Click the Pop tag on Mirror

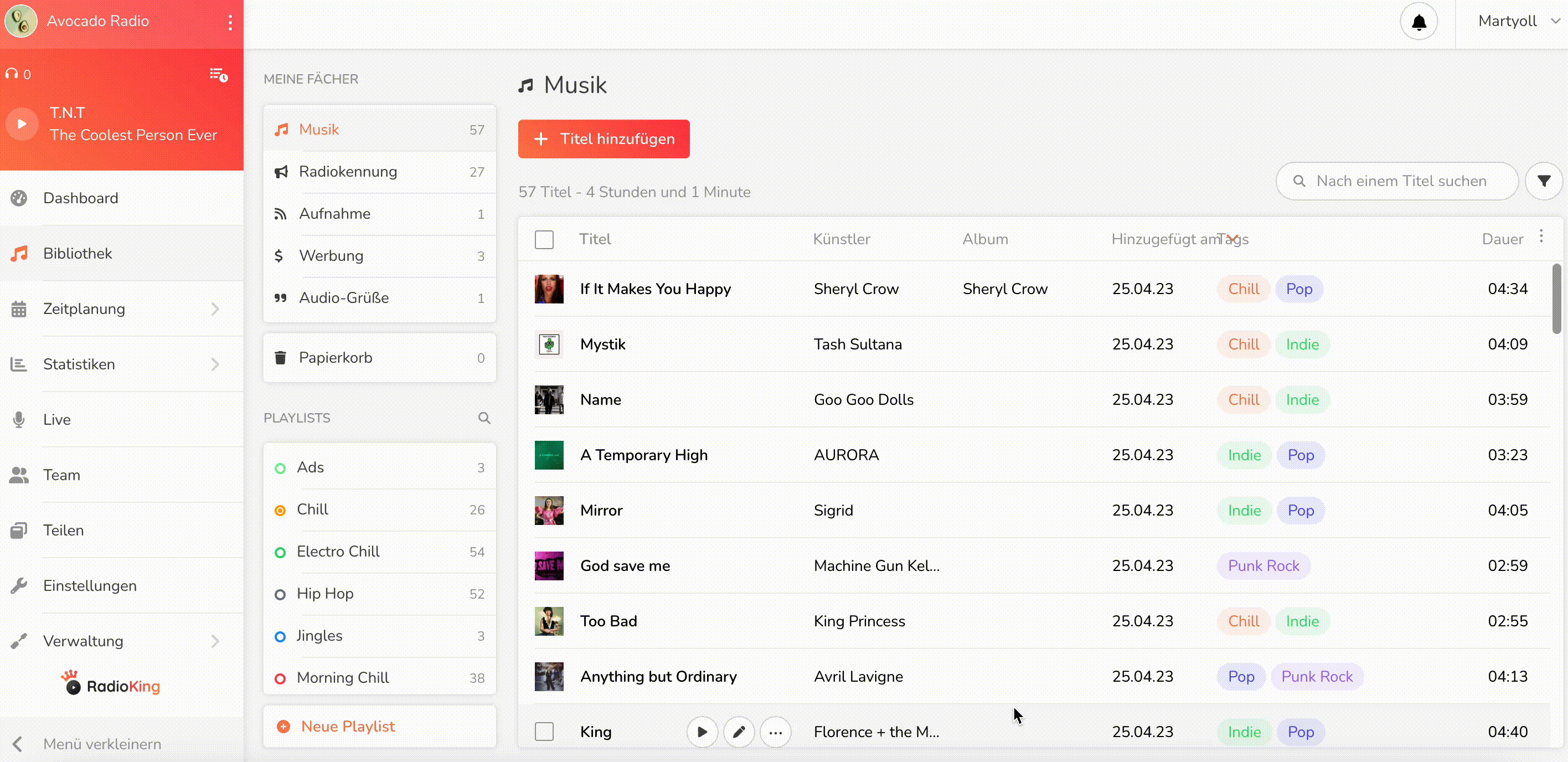1301,511
